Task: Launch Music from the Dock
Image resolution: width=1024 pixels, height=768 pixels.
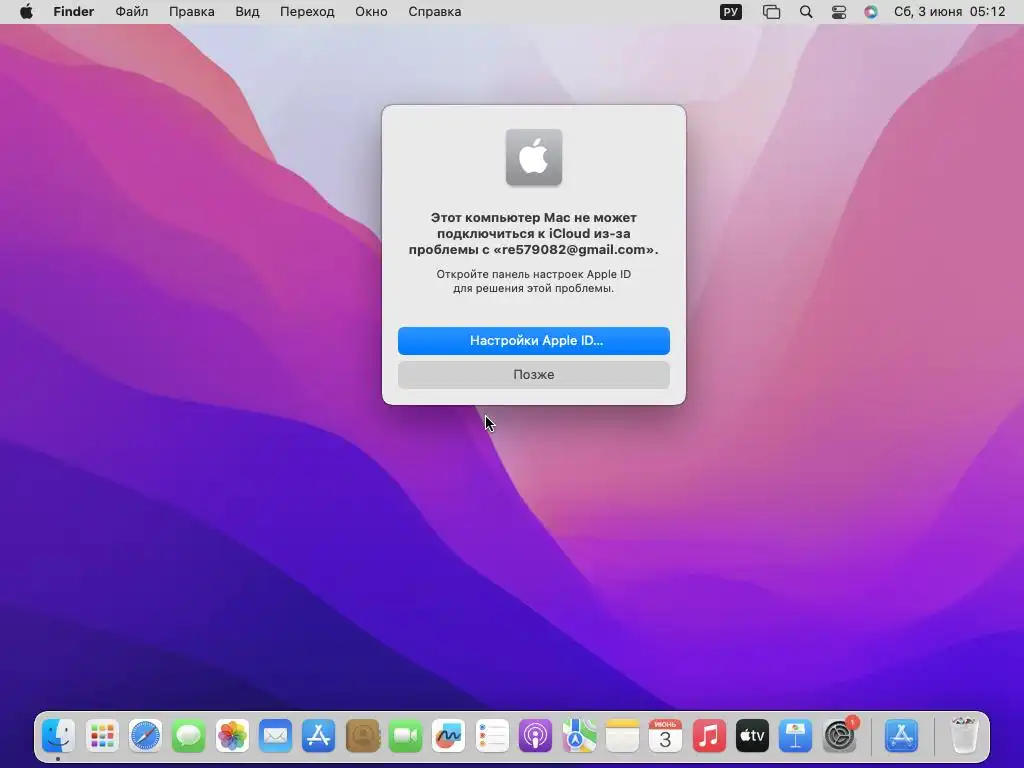Action: point(709,736)
